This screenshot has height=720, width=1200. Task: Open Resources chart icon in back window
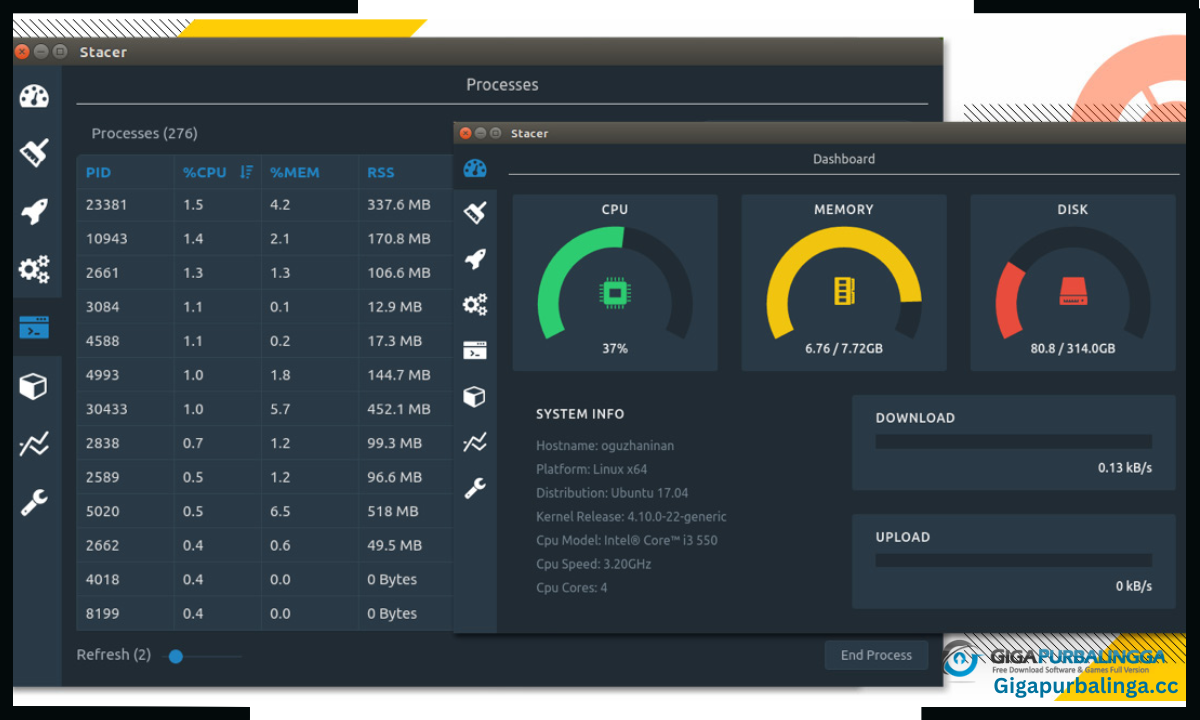(x=34, y=445)
